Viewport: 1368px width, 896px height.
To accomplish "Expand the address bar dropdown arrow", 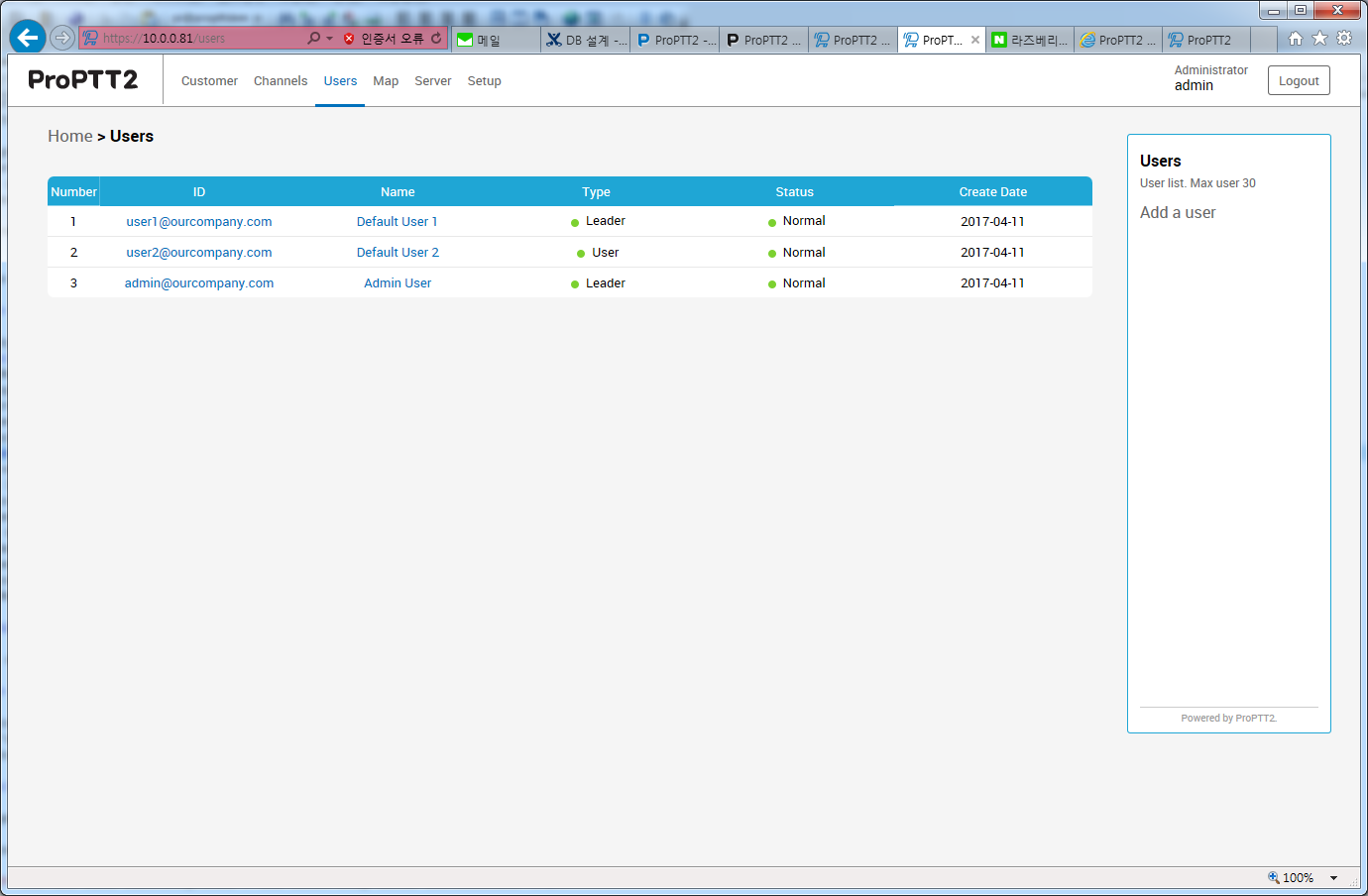I will tap(329, 39).
